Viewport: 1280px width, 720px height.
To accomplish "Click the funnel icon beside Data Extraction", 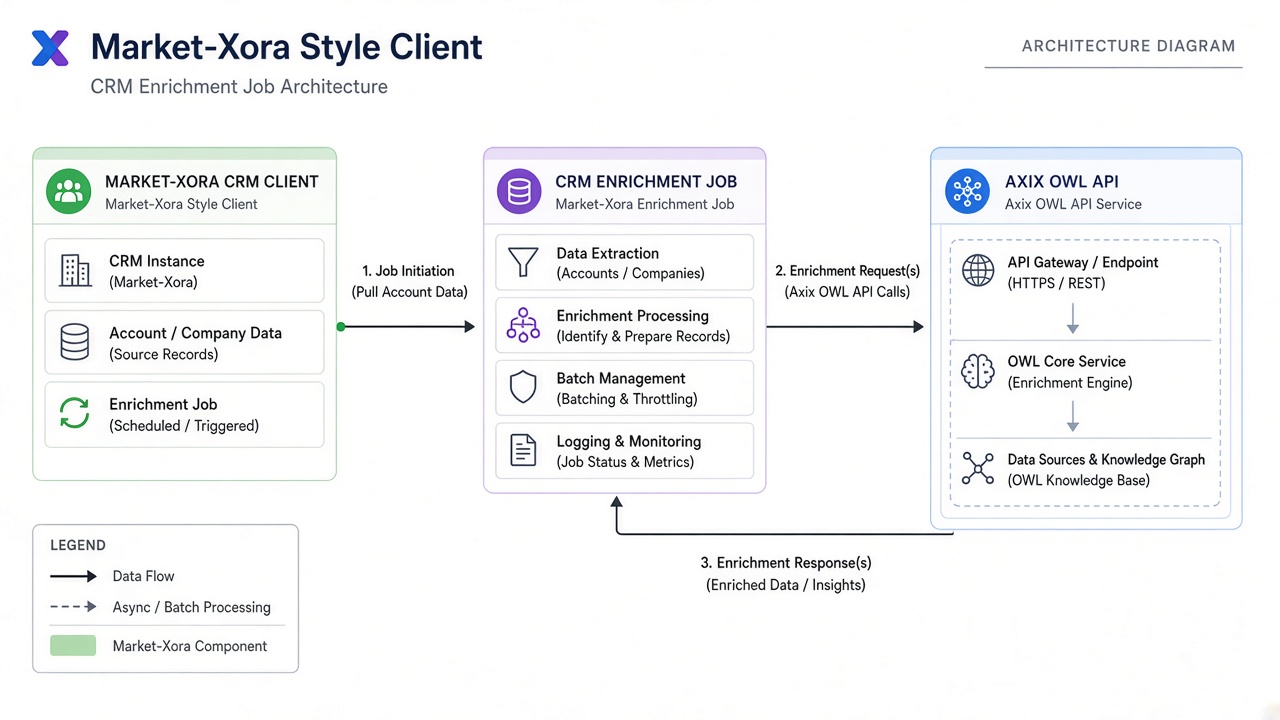I will [x=523, y=262].
